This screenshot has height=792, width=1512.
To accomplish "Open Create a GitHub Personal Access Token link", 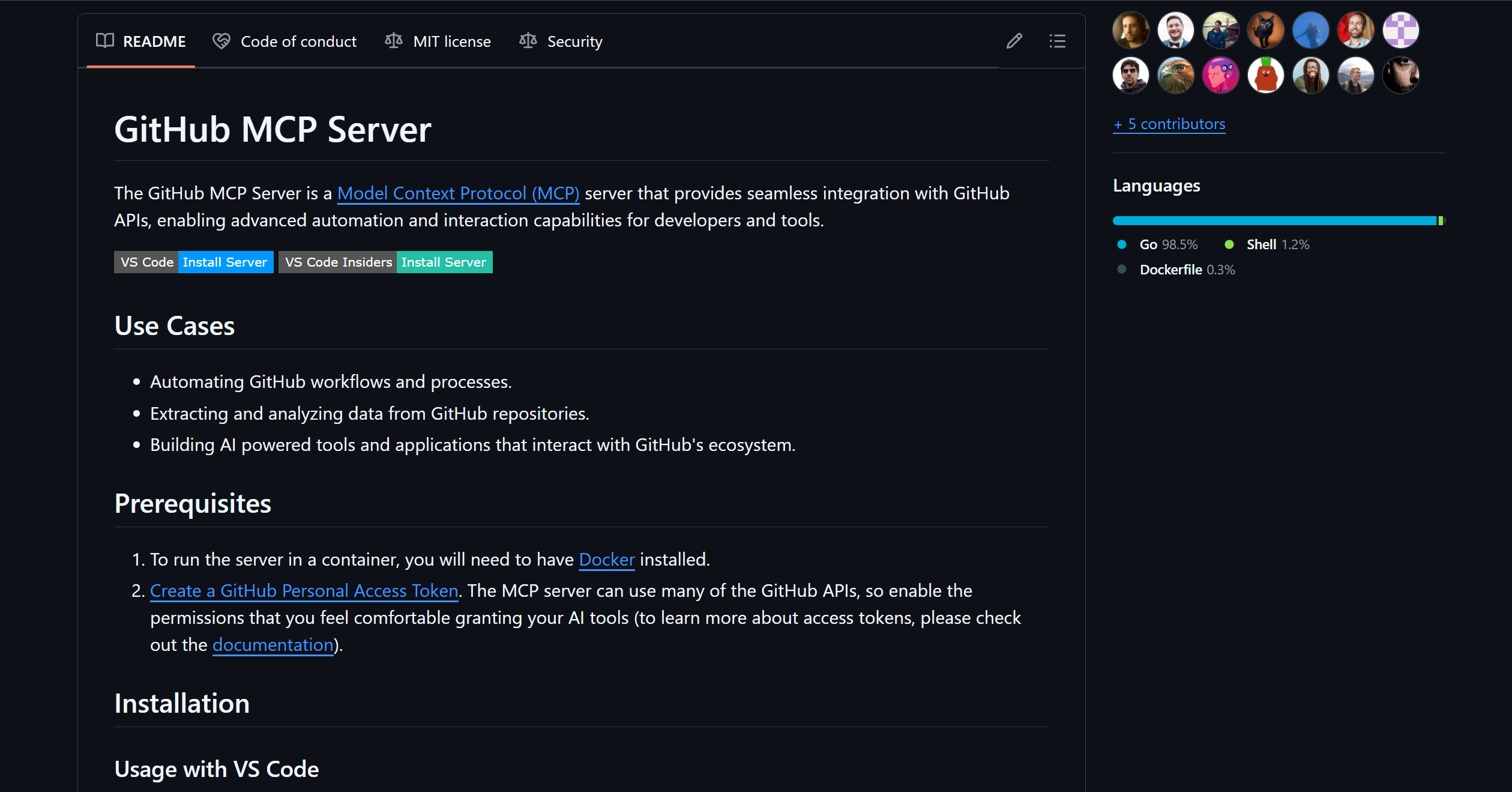I will 304,591.
